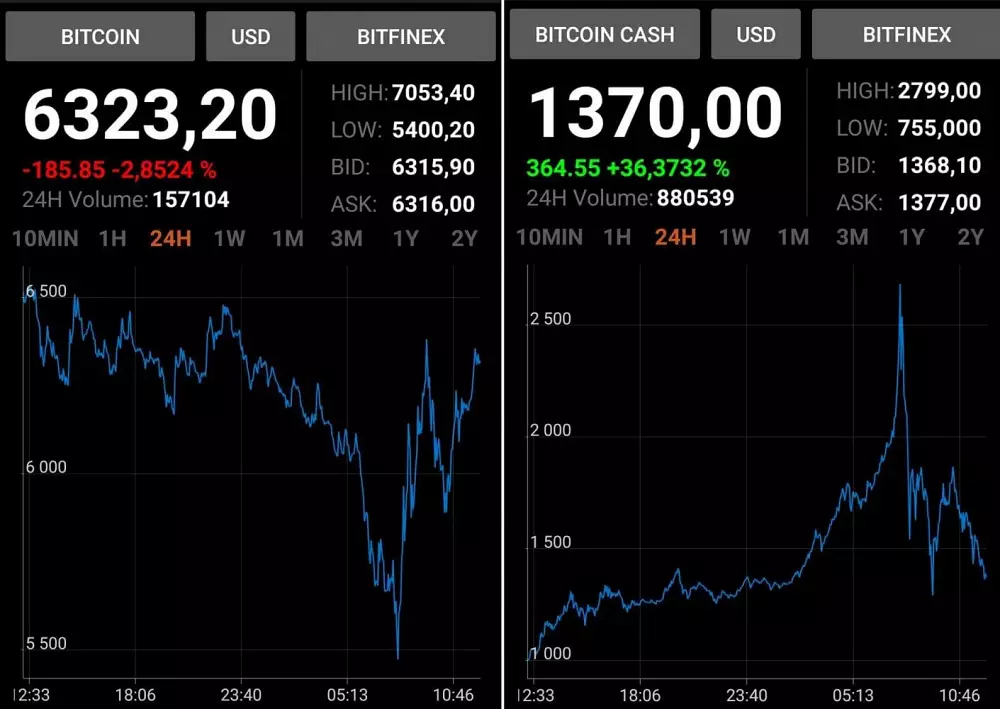Open the BITFINEX exchange selector on Bitcoin panel
The width and height of the screenshot is (1000, 709).
[x=400, y=36]
